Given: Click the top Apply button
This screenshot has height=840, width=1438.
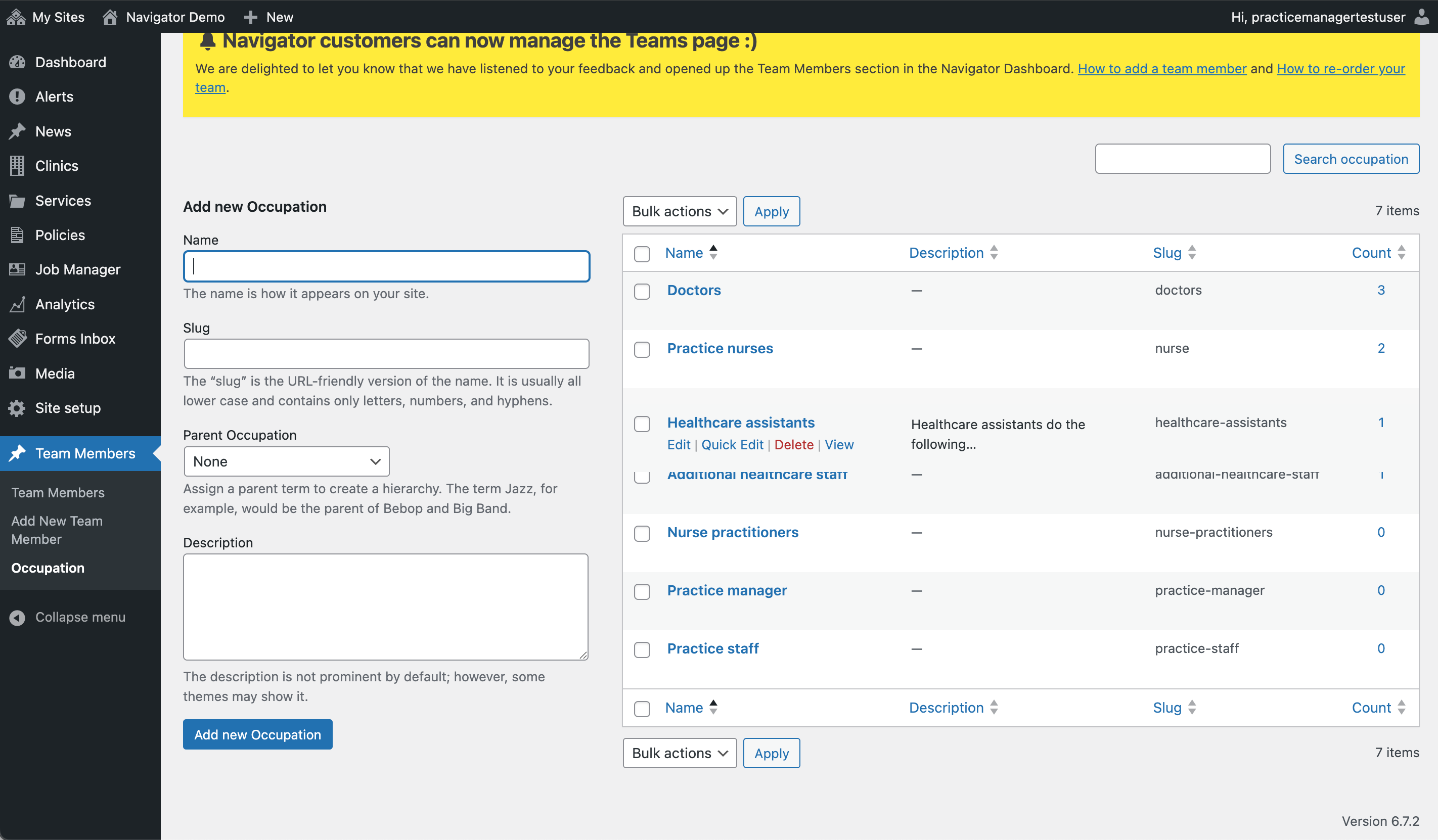Looking at the screenshot, I should tap(772, 212).
